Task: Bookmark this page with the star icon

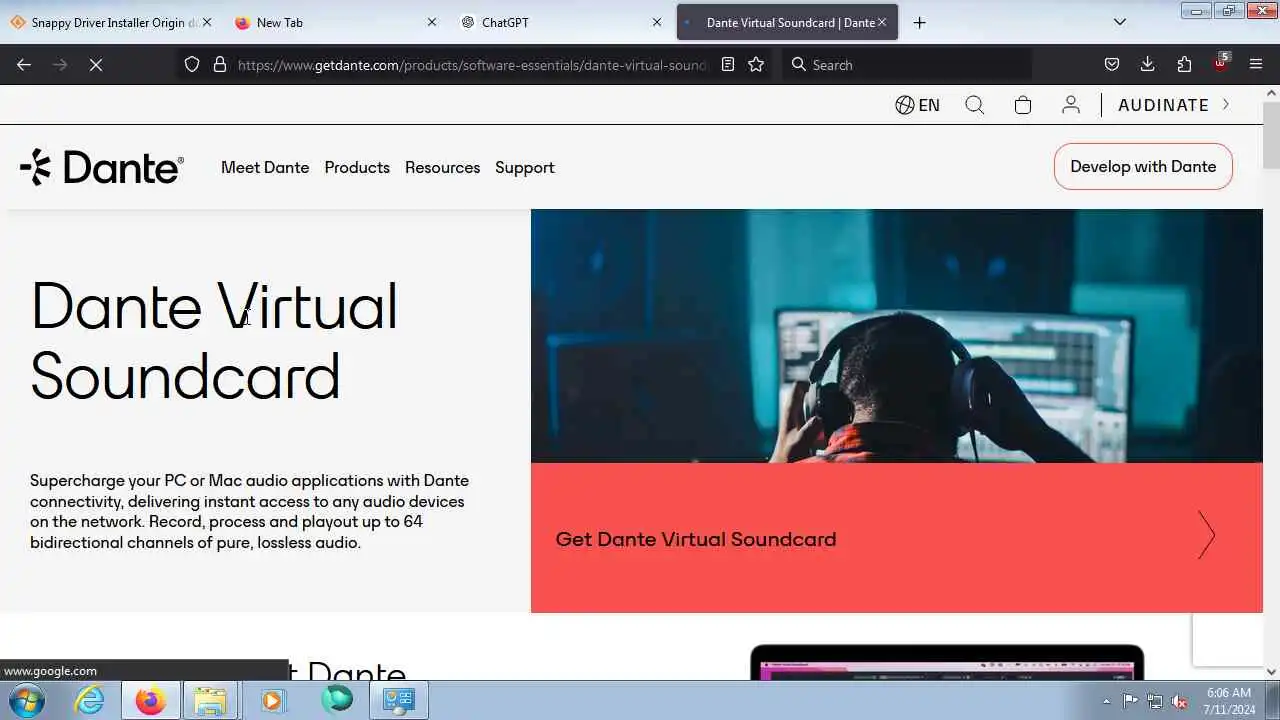Action: [756, 64]
